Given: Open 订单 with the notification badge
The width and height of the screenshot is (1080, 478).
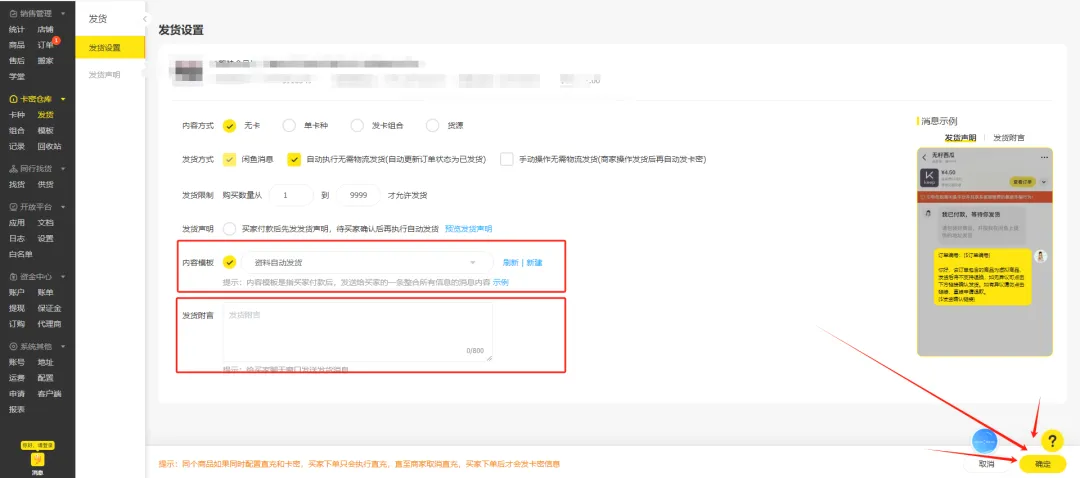Looking at the screenshot, I should click(x=45, y=45).
